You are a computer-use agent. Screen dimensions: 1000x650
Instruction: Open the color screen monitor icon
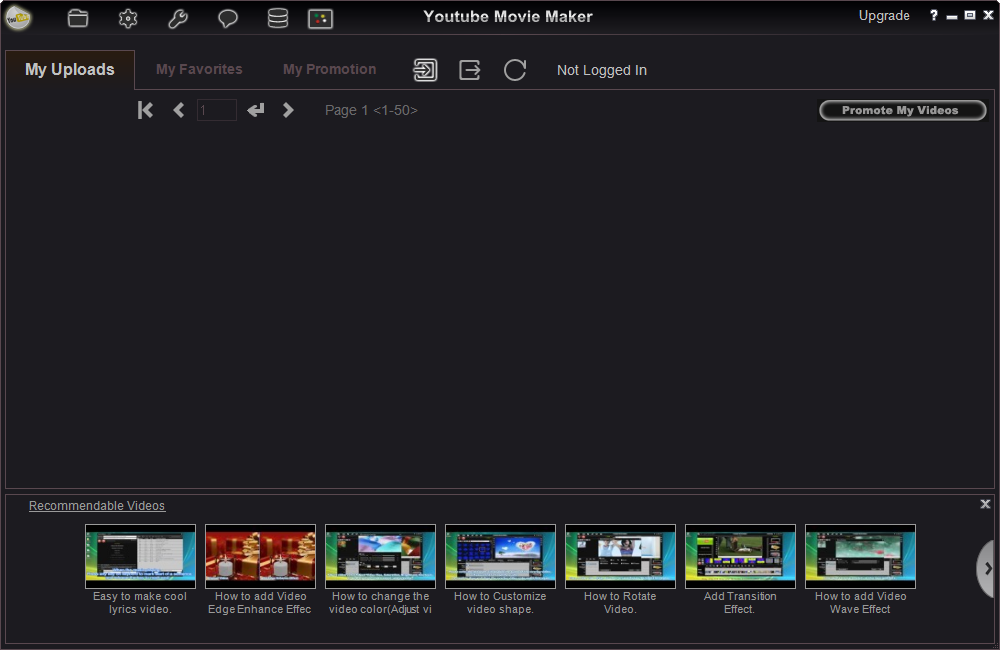pos(320,19)
